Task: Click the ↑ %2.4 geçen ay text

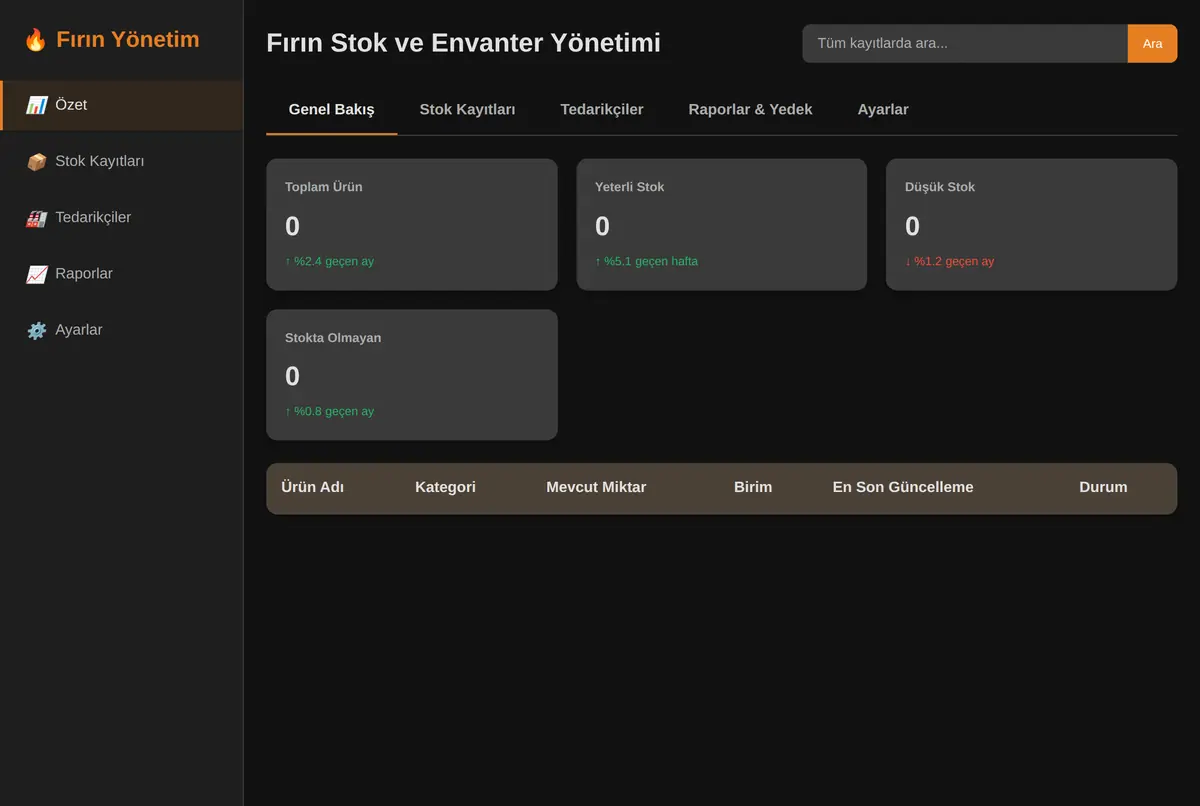Action: click(330, 261)
